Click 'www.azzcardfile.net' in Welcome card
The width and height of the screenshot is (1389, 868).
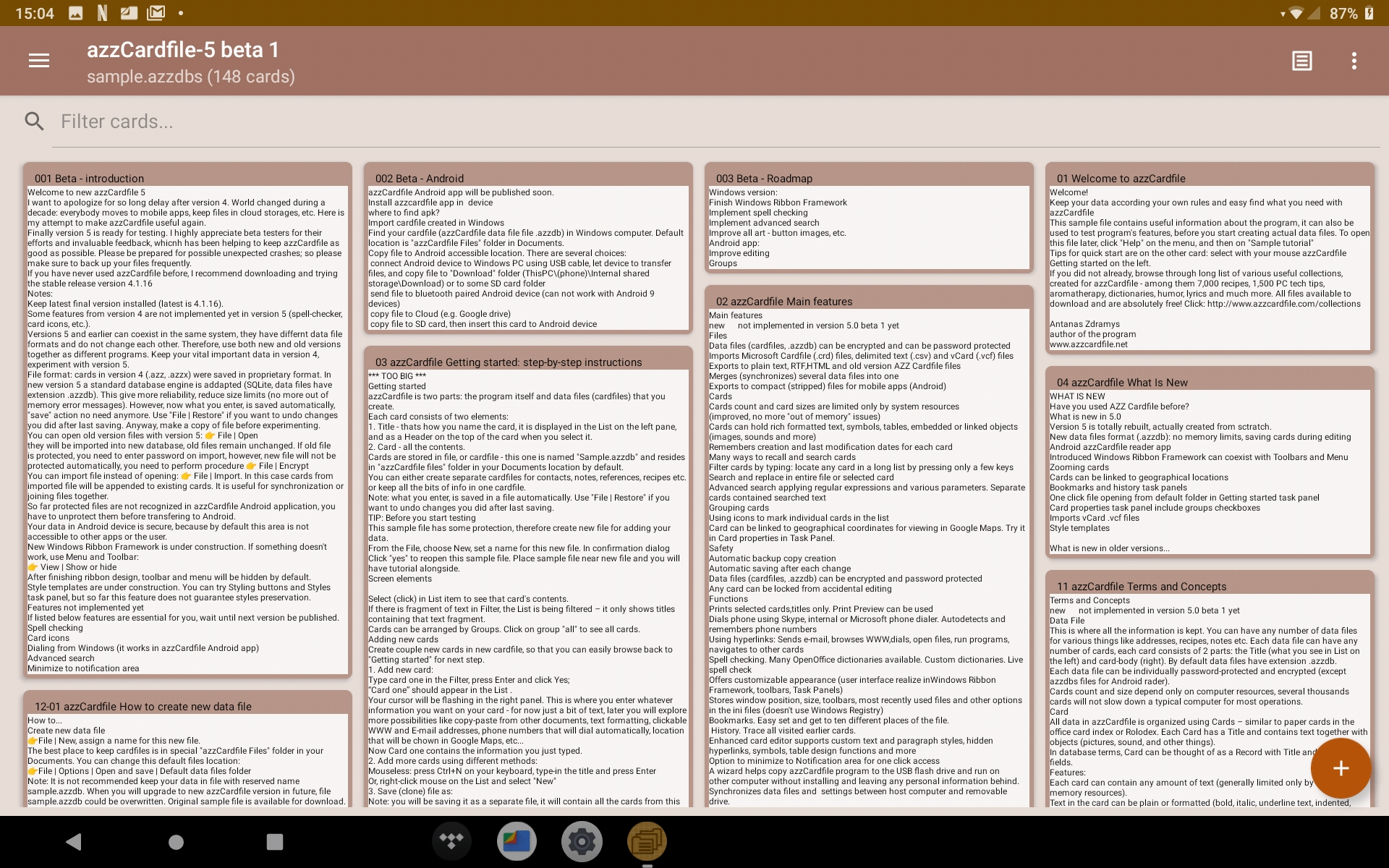(x=1089, y=344)
